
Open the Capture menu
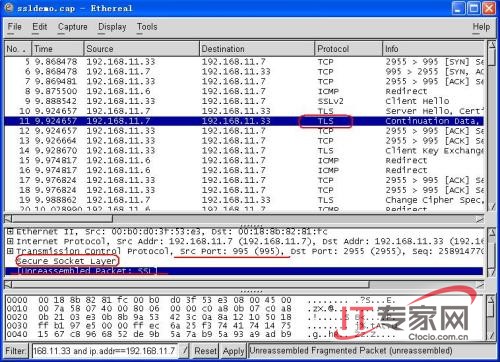click(x=73, y=27)
